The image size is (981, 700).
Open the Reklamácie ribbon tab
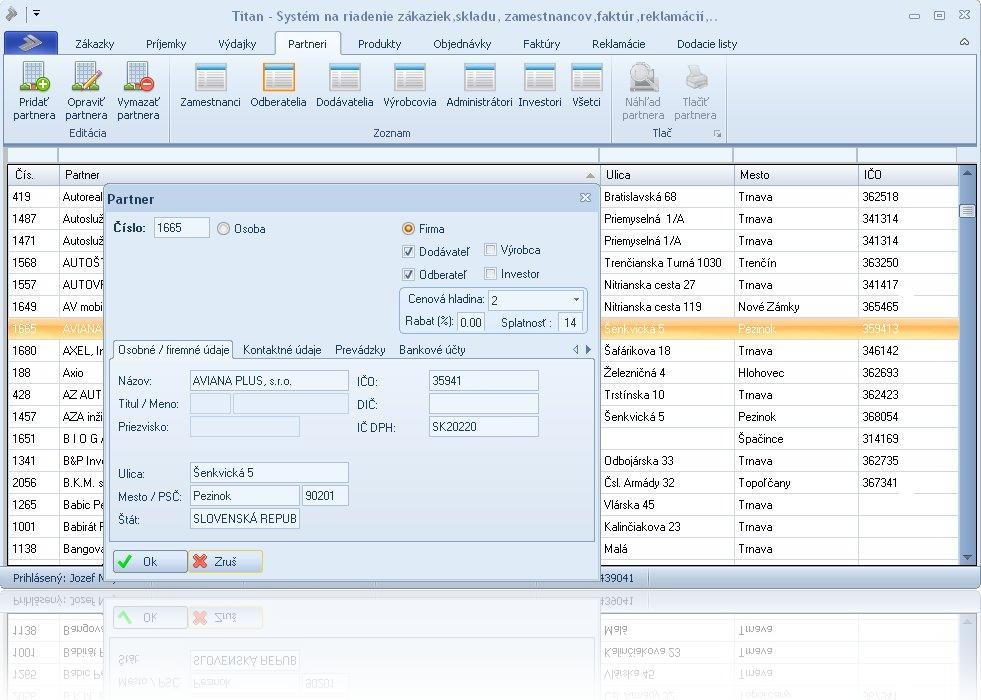coord(618,44)
